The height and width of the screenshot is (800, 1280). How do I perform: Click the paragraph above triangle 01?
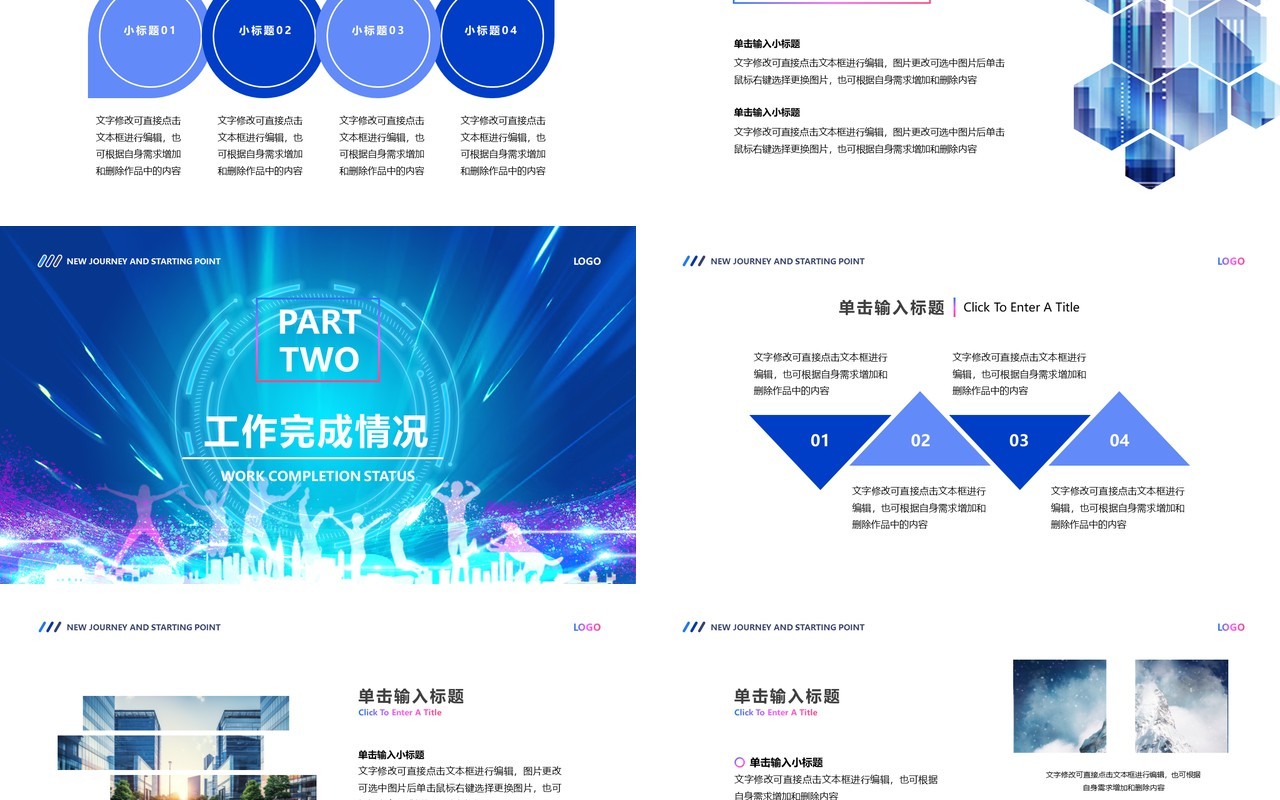click(821, 374)
